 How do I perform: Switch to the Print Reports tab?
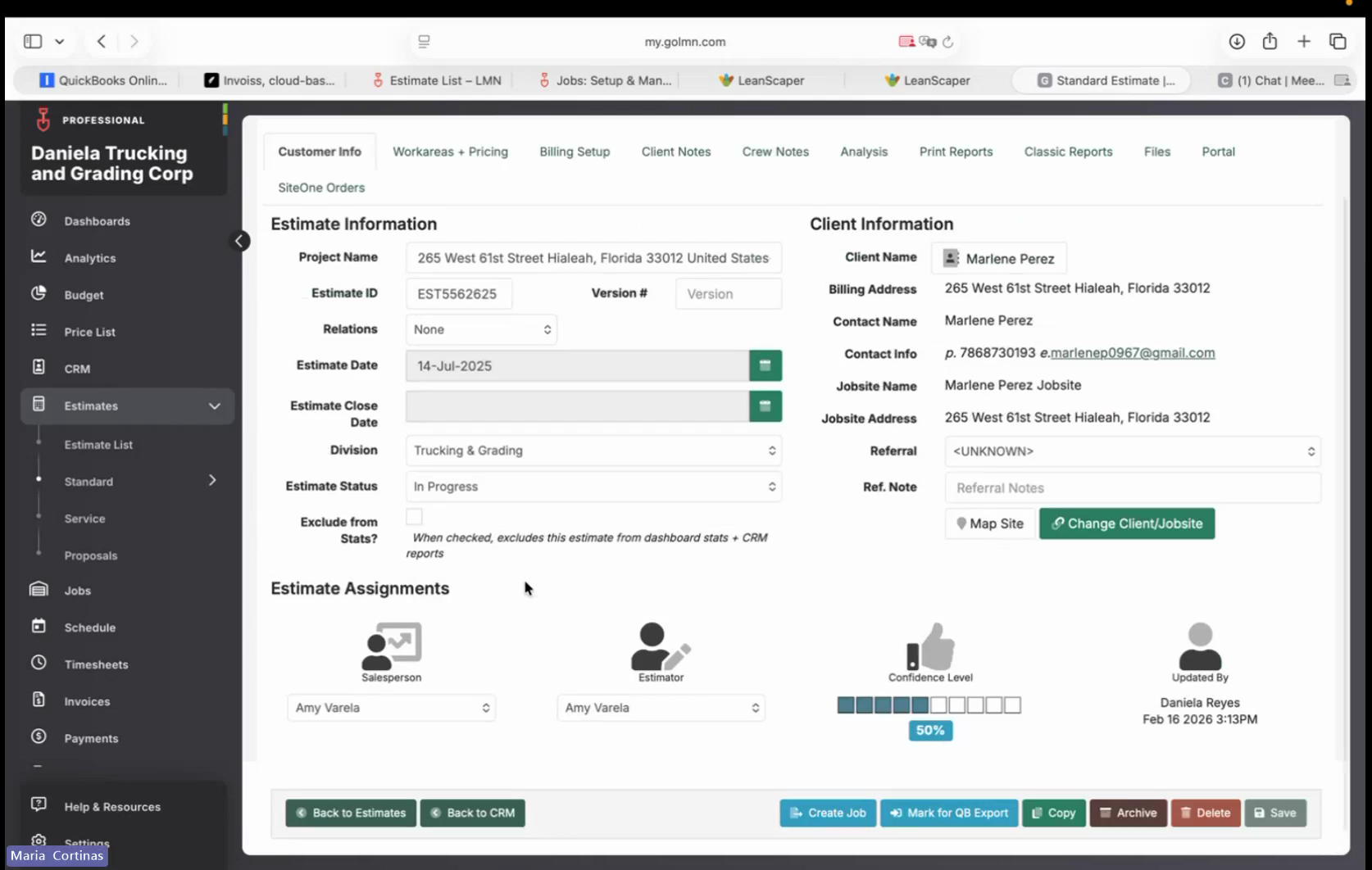pyautogui.click(x=956, y=152)
